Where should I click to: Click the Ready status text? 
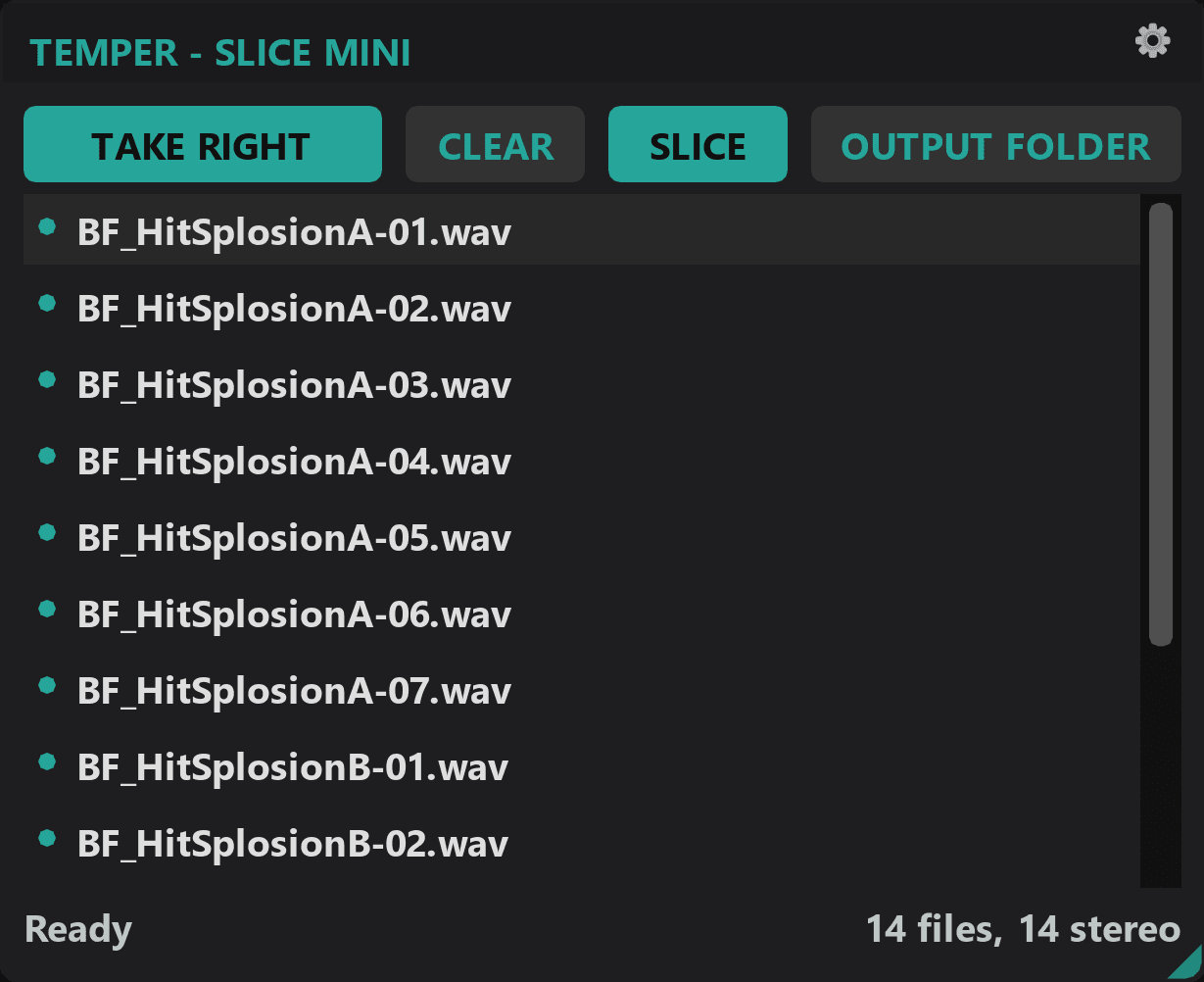click(78, 929)
